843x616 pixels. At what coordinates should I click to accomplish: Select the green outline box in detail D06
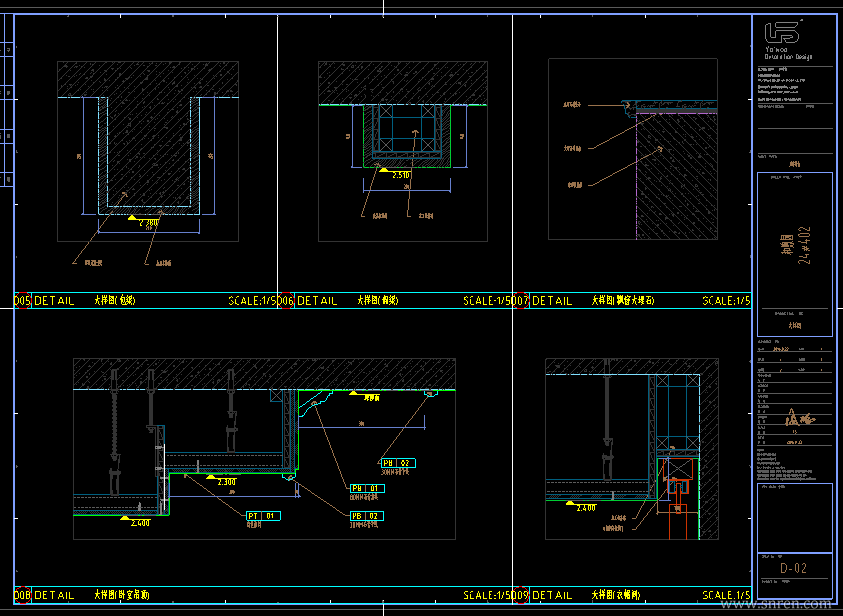coord(407,137)
